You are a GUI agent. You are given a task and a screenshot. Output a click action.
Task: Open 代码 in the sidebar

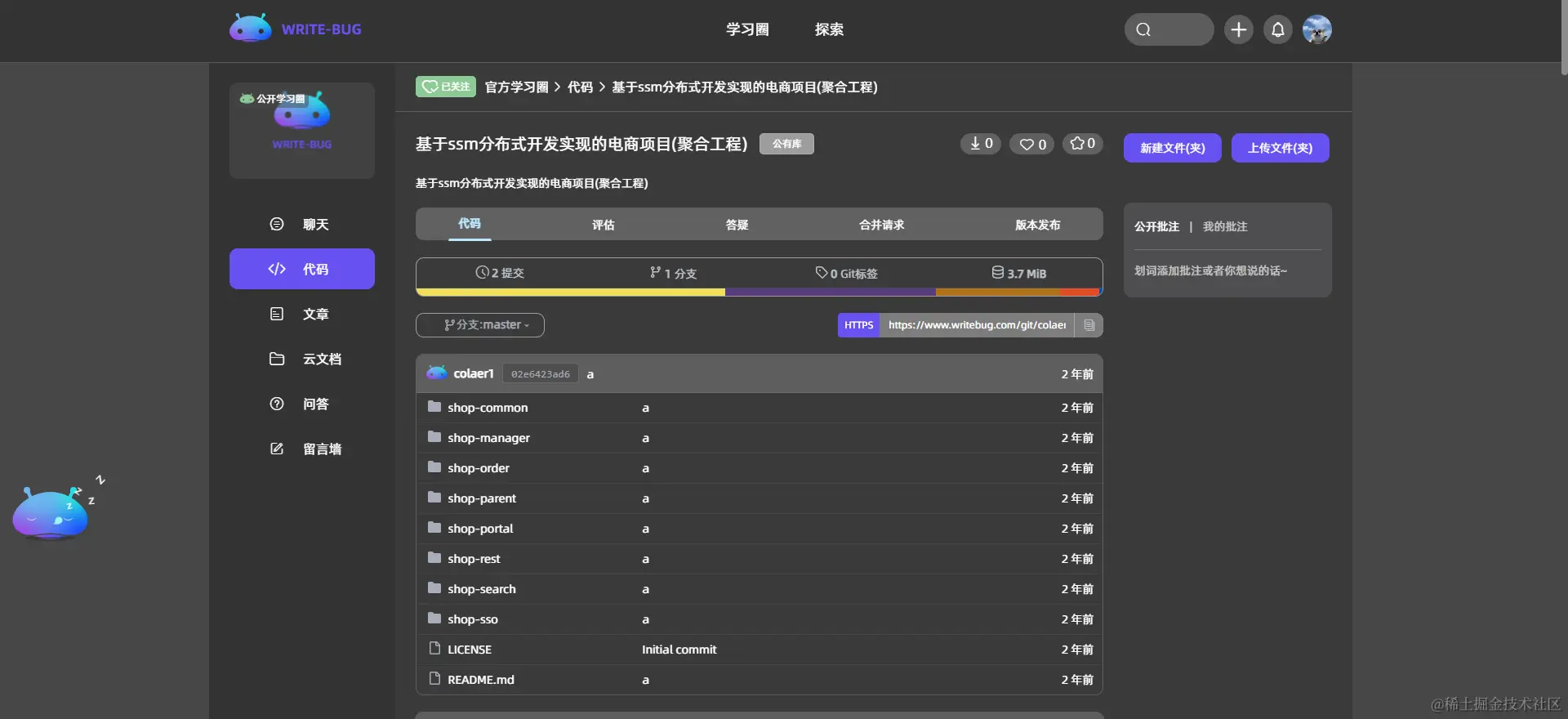[302, 269]
